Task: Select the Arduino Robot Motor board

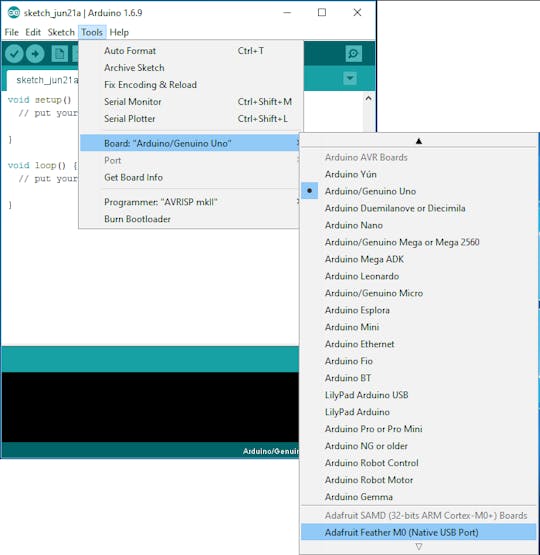Action: click(419, 480)
